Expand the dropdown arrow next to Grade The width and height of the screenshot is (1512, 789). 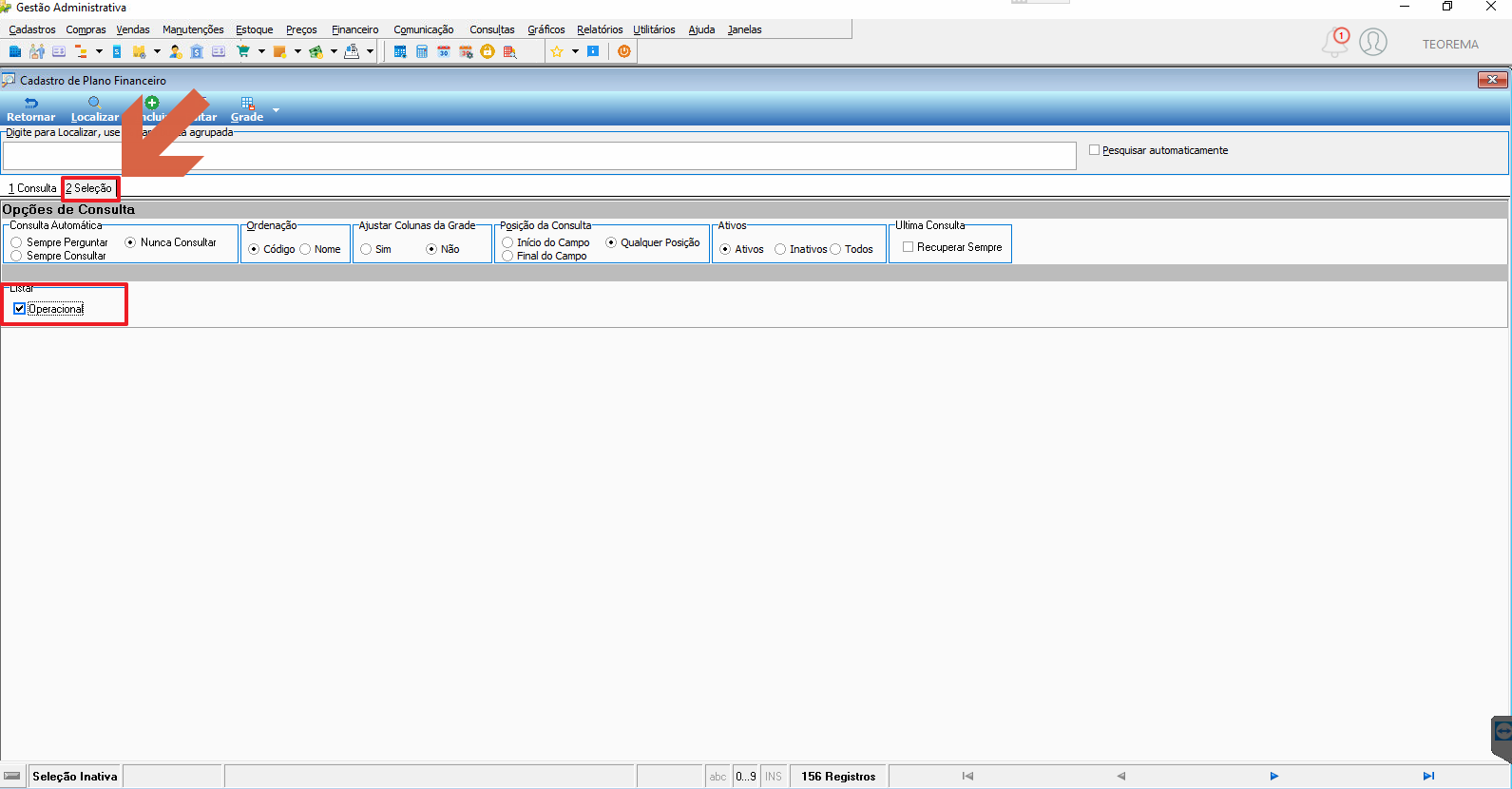click(277, 110)
